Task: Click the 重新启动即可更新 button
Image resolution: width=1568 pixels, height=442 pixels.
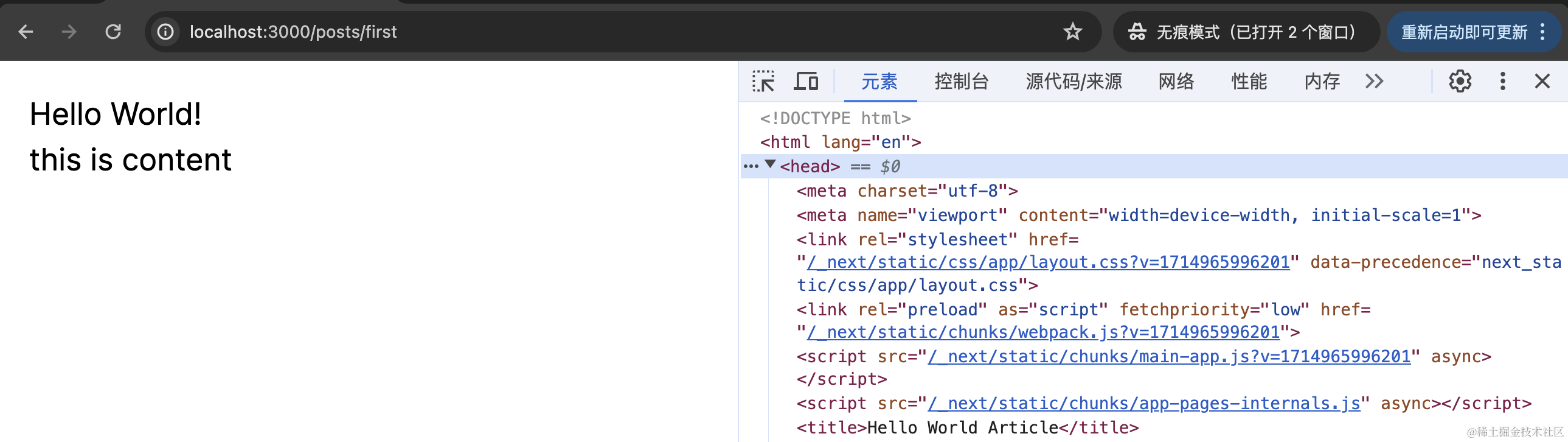Action: (1465, 32)
